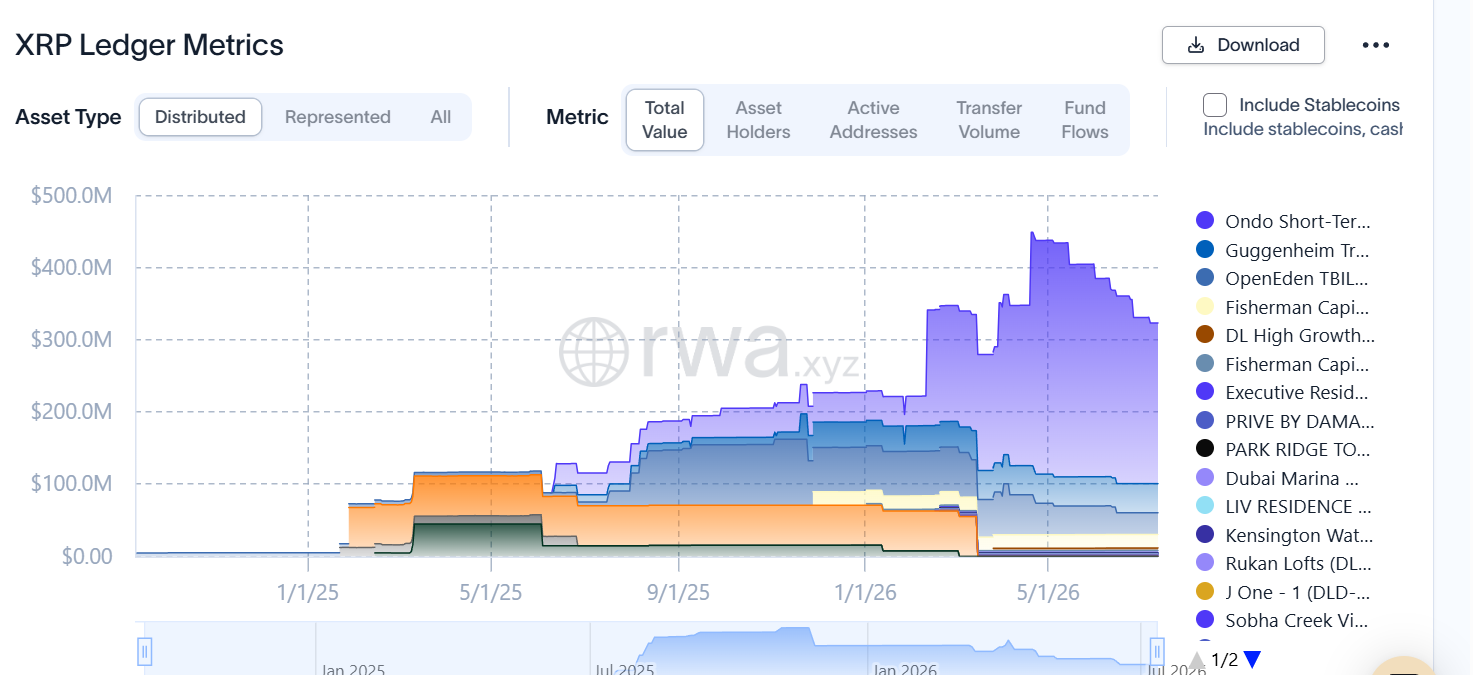The height and width of the screenshot is (675, 1473).
Task: Switch metric to Fund Flows
Action: (x=1085, y=120)
